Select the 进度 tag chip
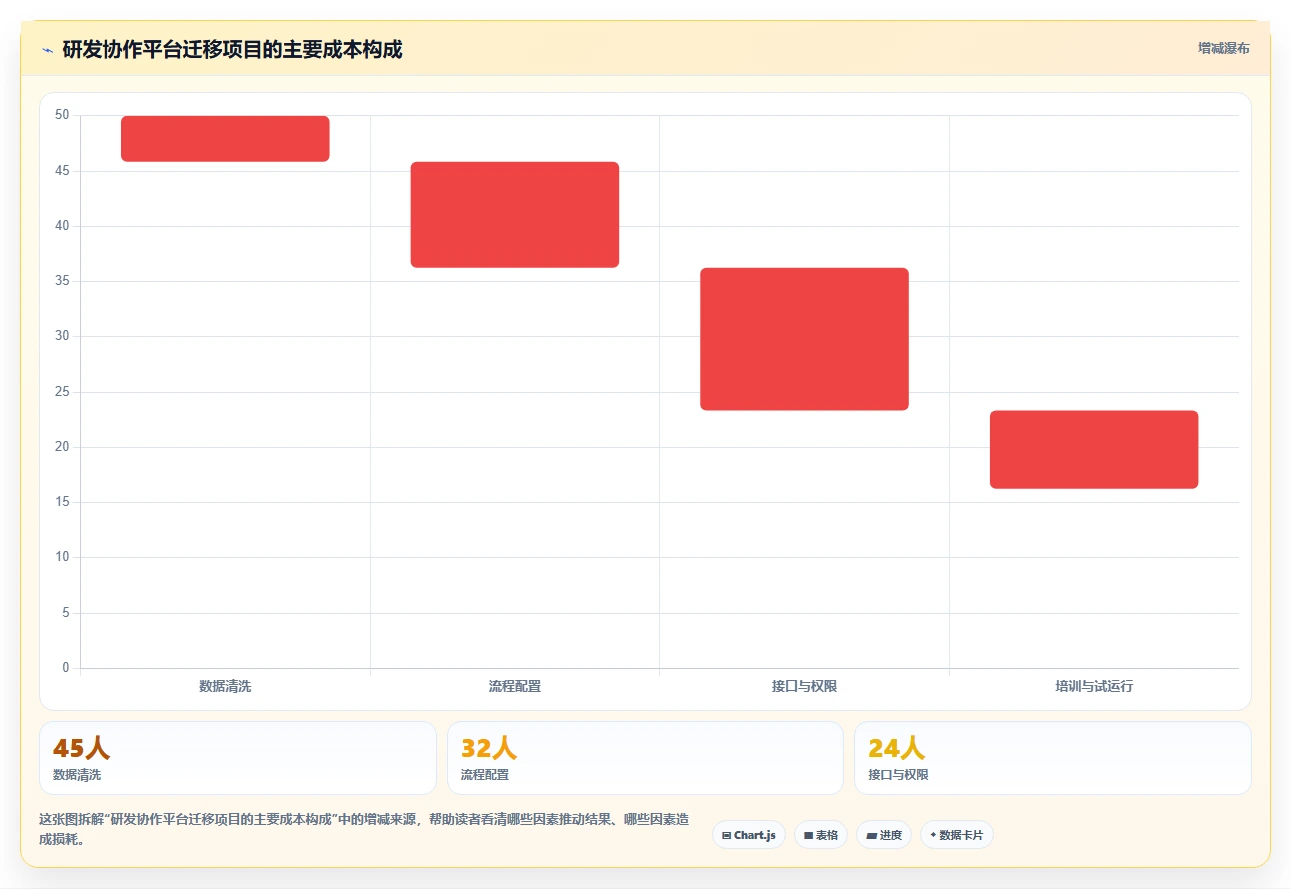 point(884,835)
